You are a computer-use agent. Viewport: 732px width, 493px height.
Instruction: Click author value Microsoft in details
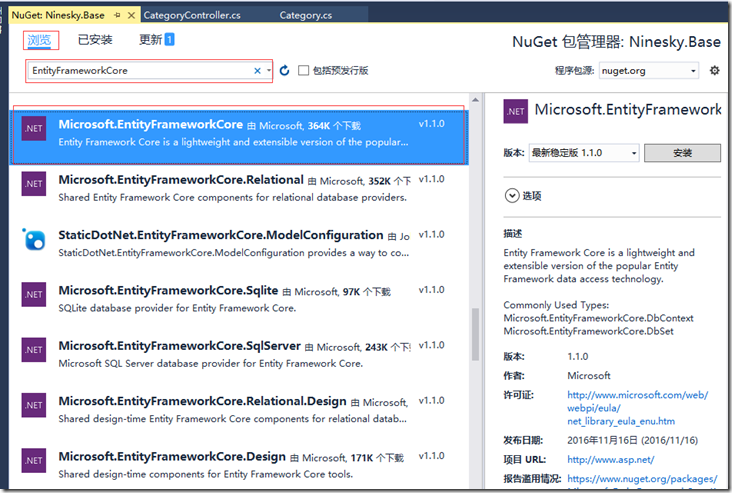tap(589, 375)
